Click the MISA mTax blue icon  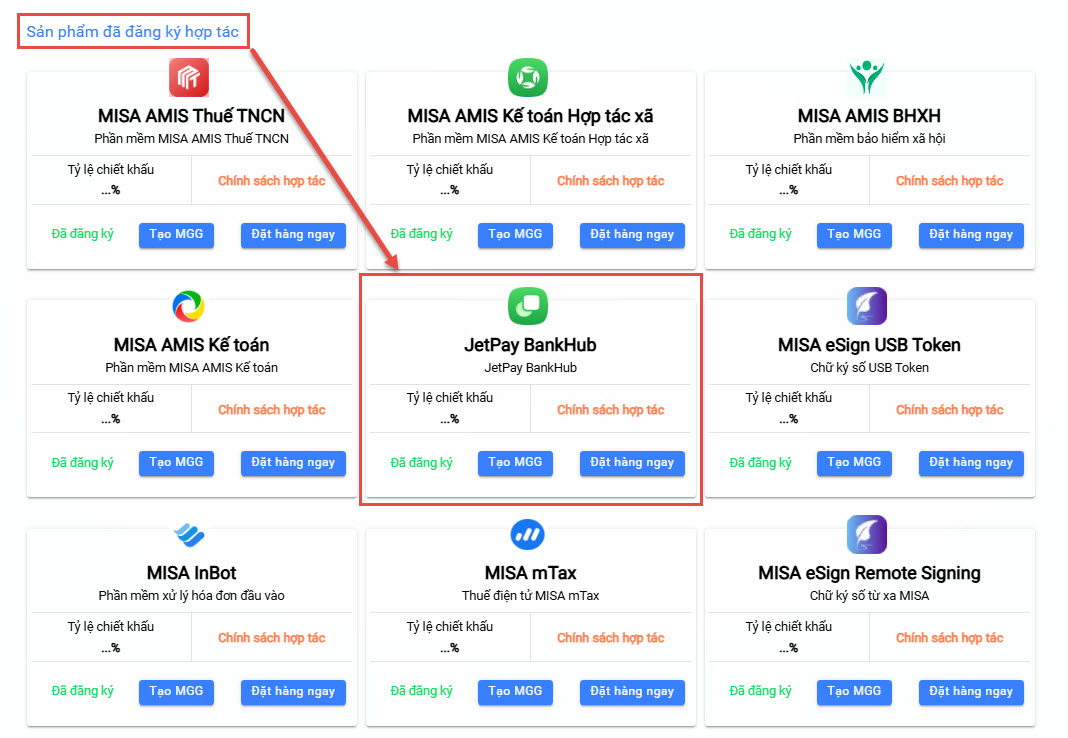click(x=528, y=534)
